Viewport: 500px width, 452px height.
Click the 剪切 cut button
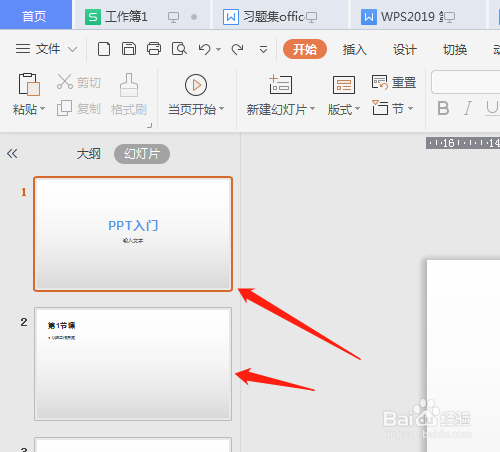pyautogui.click(x=79, y=82)
